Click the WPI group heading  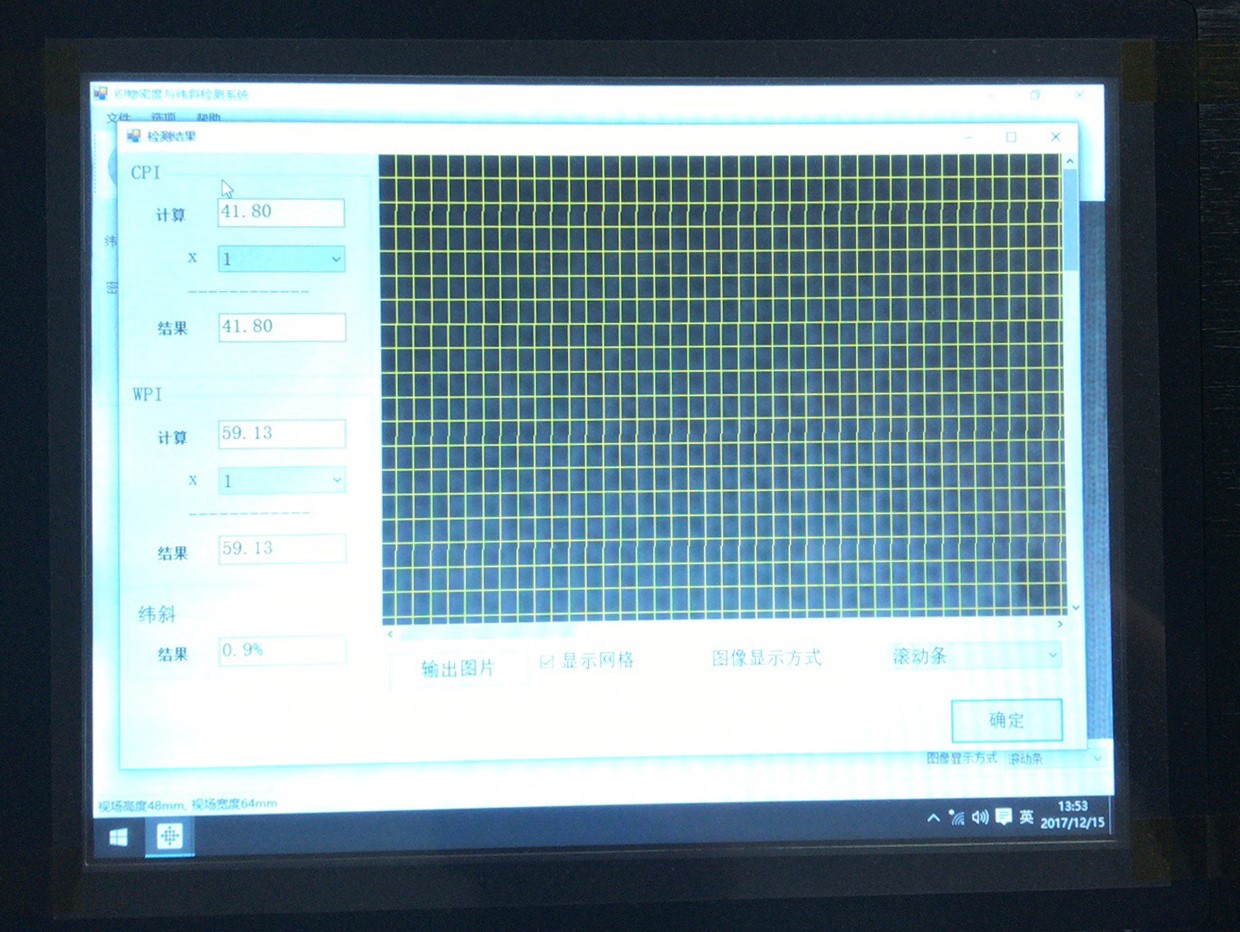(x=147, y=394)
